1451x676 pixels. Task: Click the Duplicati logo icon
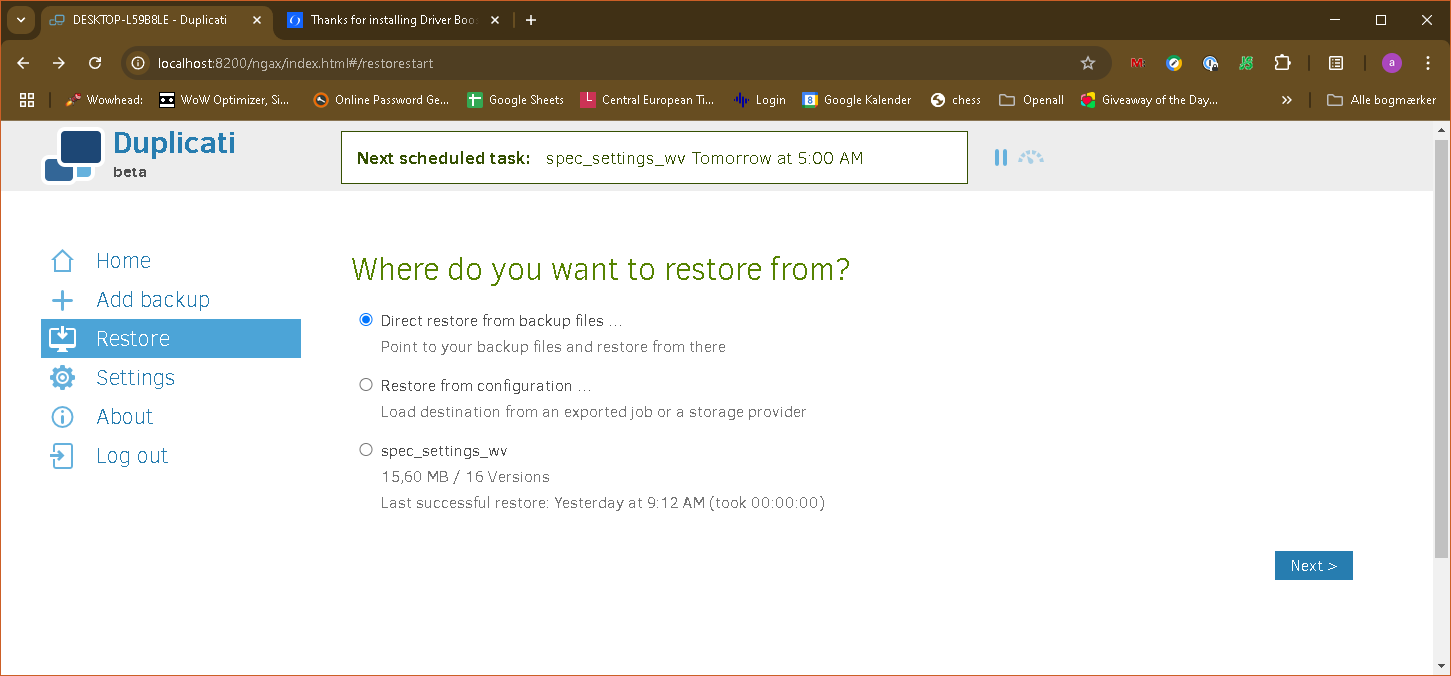[x=73, y=156]
